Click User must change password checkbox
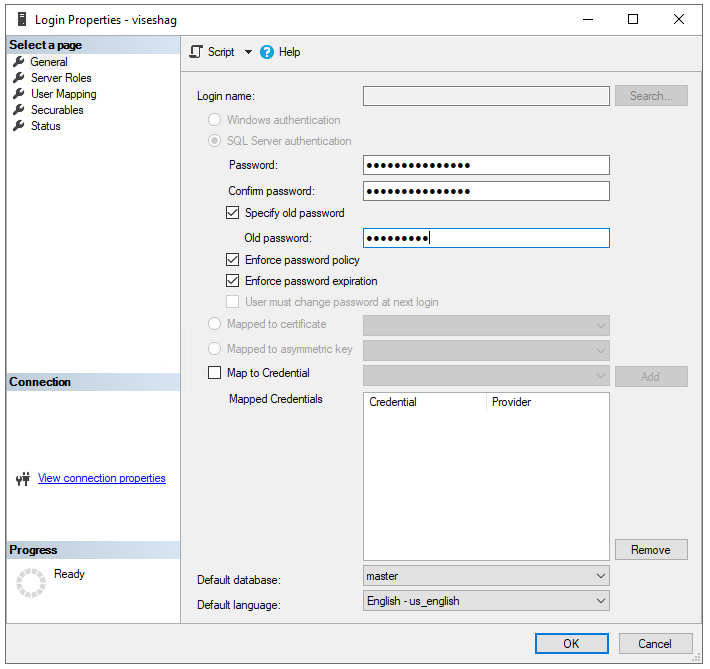This screenshot has width=710, height=669. [232, 302]
